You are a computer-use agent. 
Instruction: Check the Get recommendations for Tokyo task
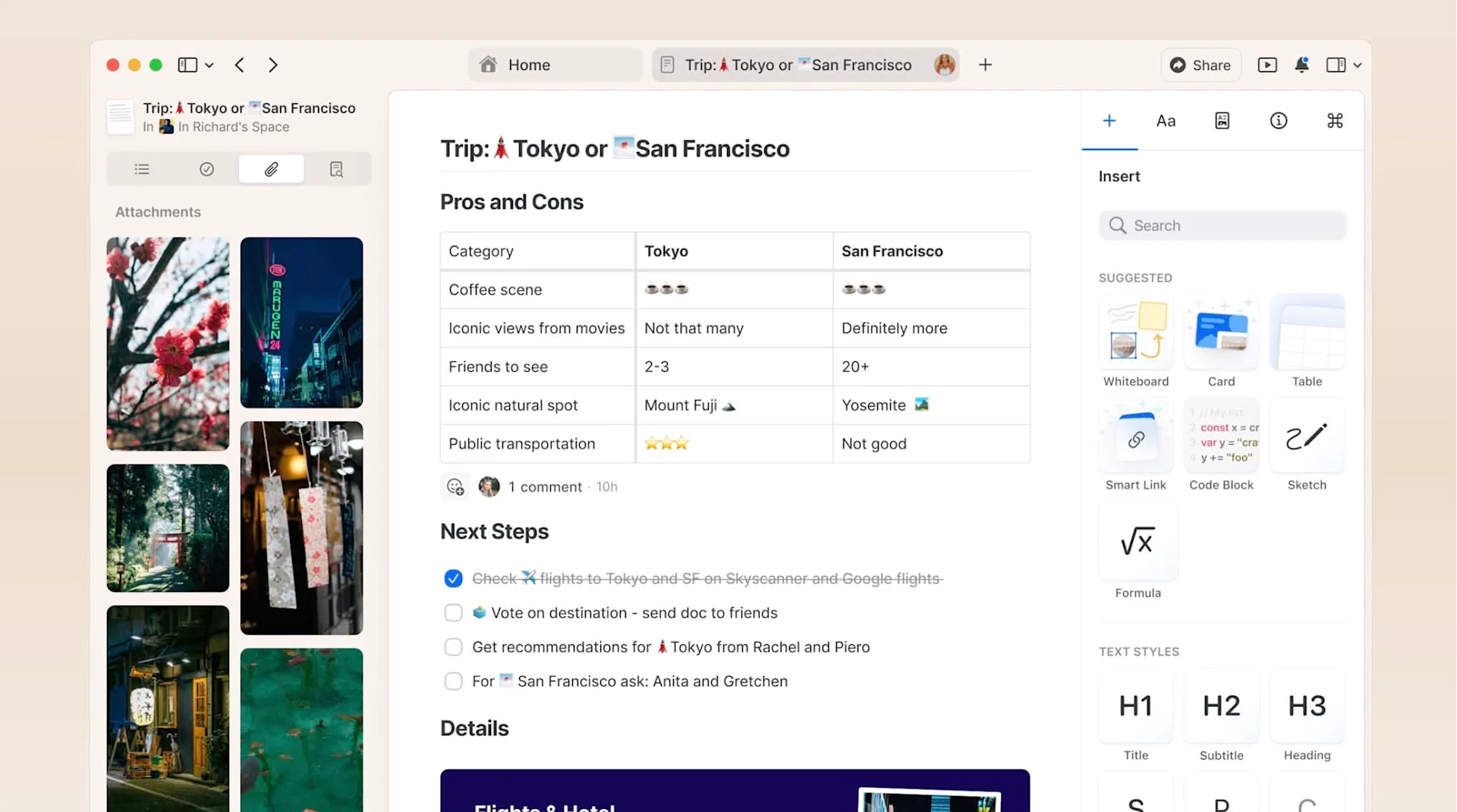point(453,647)
